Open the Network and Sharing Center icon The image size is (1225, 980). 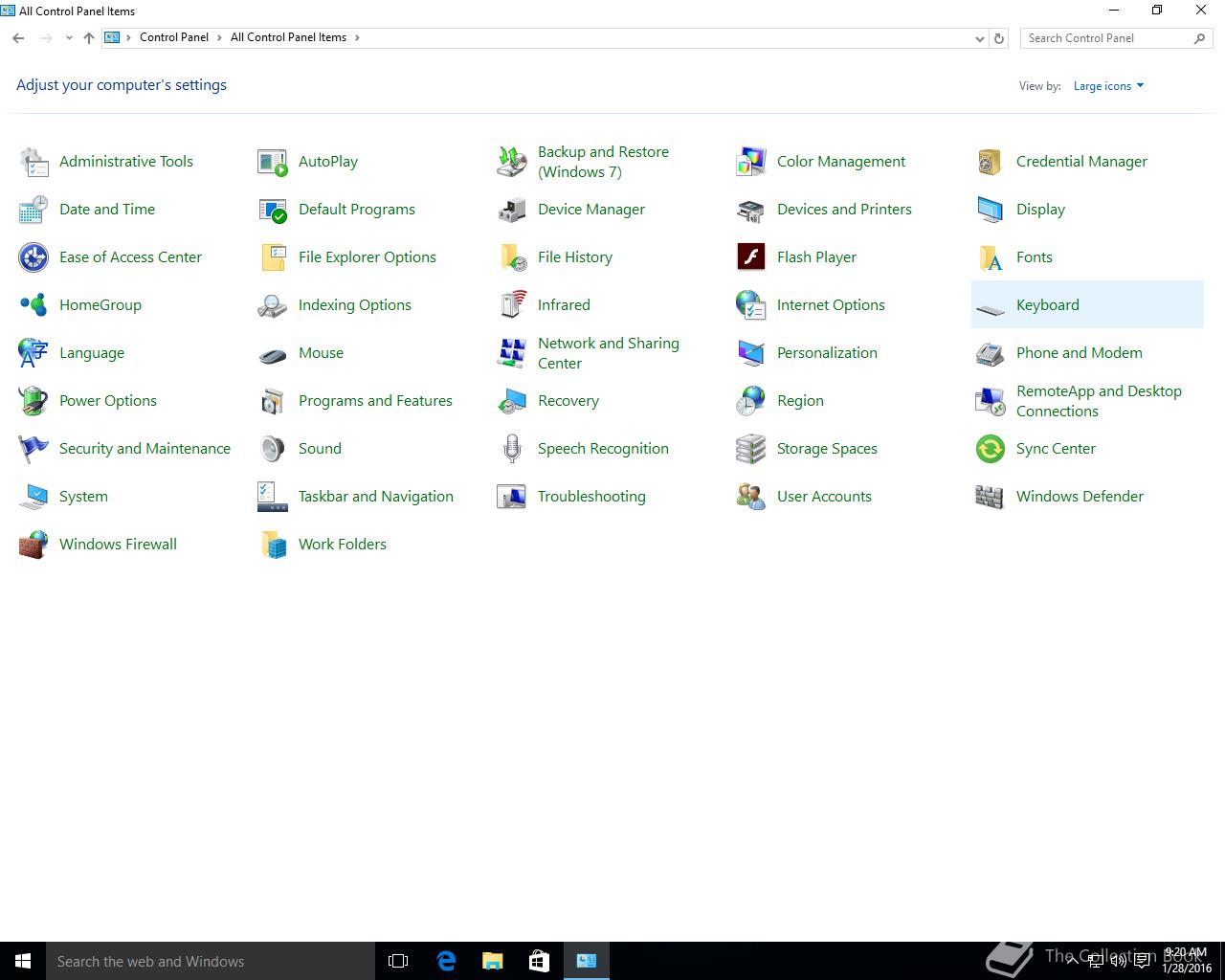pos(512,353)
